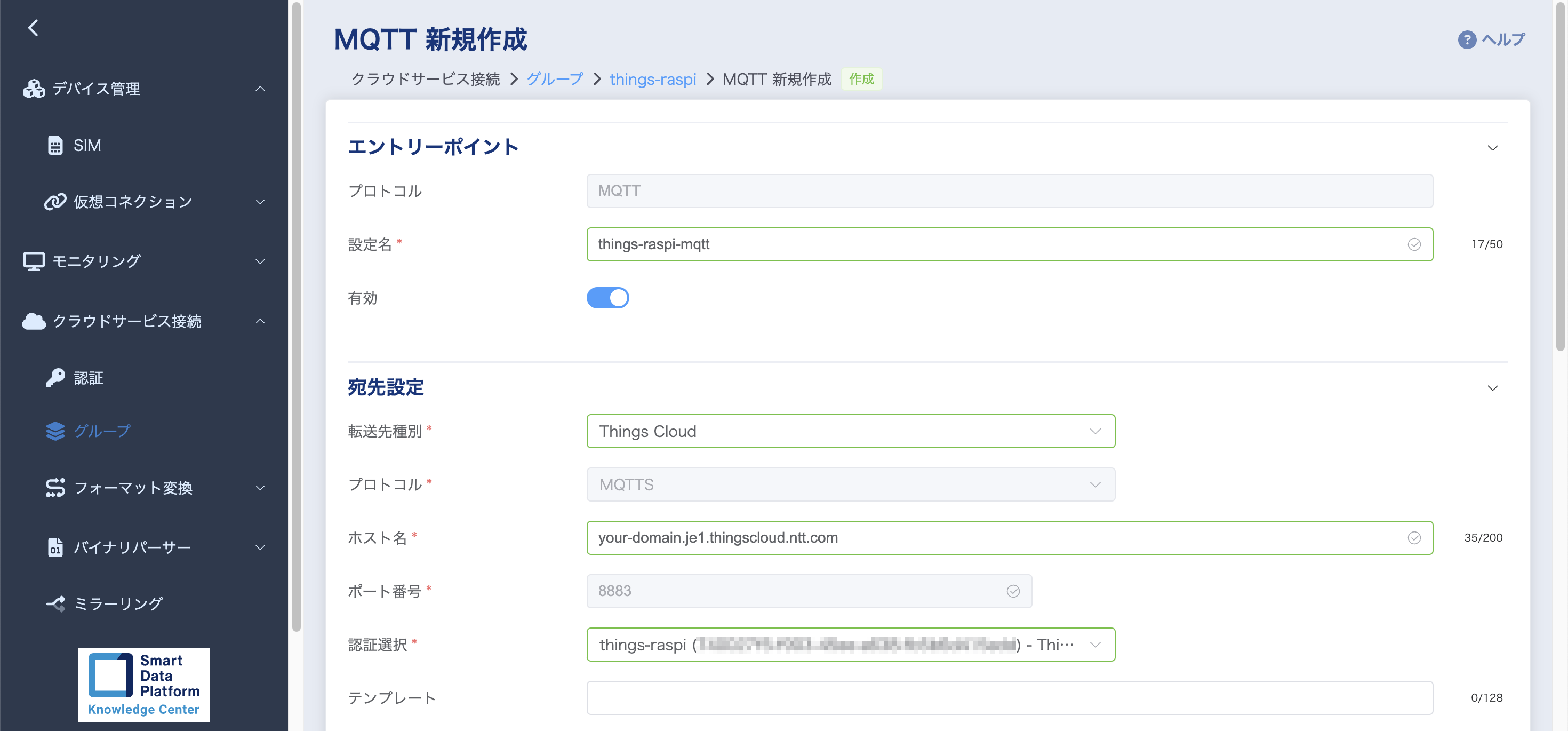
Task: Open the 転送先種別 Things Cloud dropdown
Action: [x=851, y=431]
